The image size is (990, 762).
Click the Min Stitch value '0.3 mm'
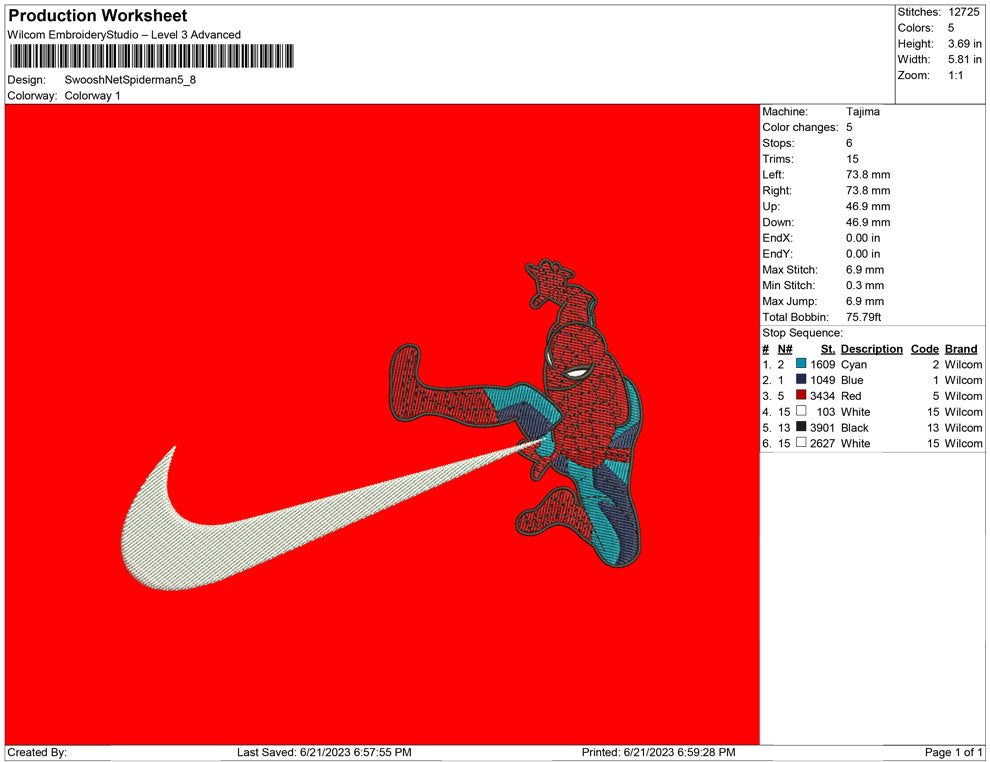click(x=865, y=285)
